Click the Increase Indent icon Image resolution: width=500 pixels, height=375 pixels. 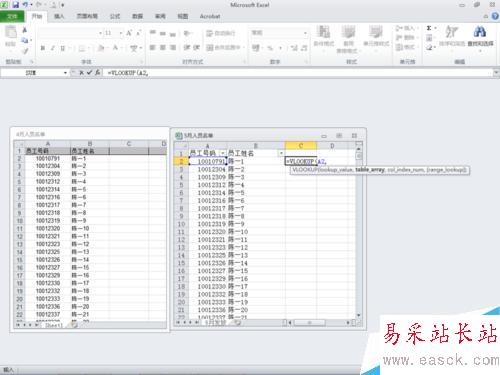pos(197,48)
